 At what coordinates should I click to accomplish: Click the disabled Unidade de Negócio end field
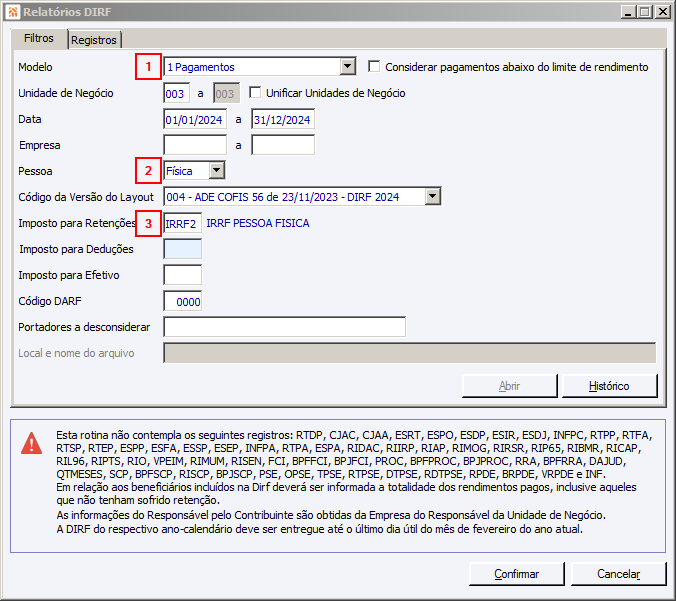click(x=226, y=93)
